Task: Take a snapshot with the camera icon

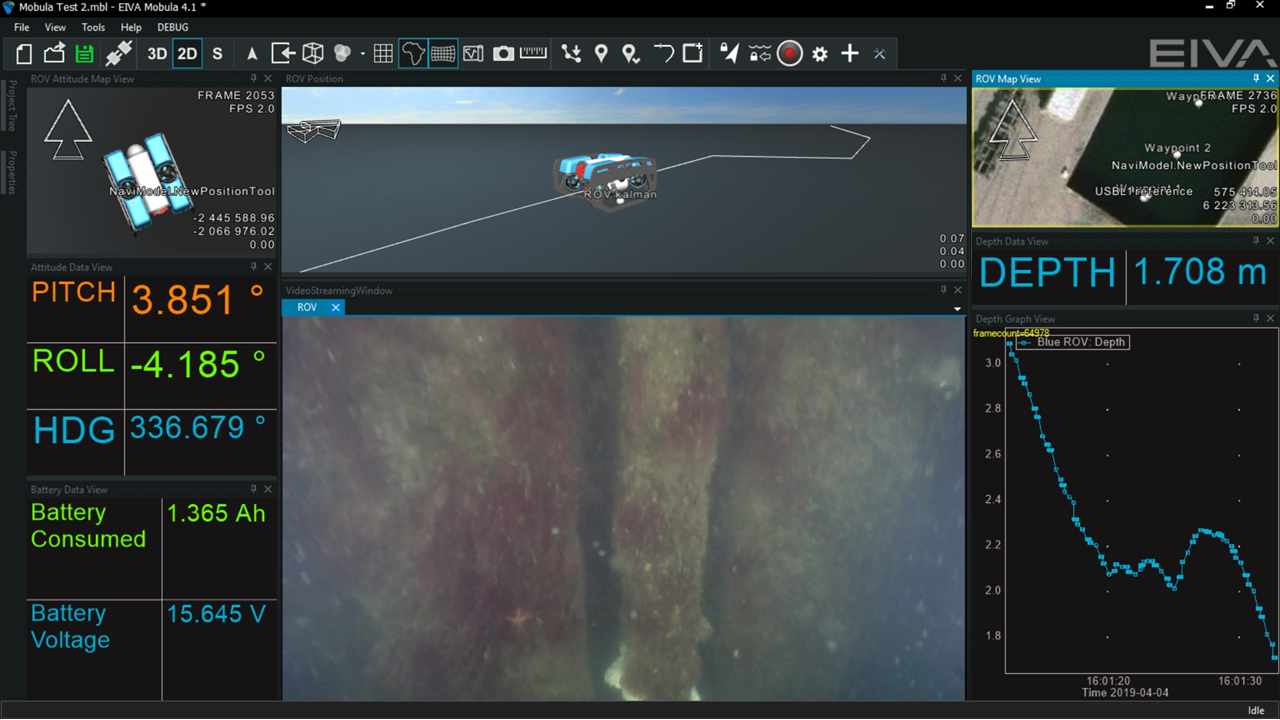Action: tap(503, 54)
